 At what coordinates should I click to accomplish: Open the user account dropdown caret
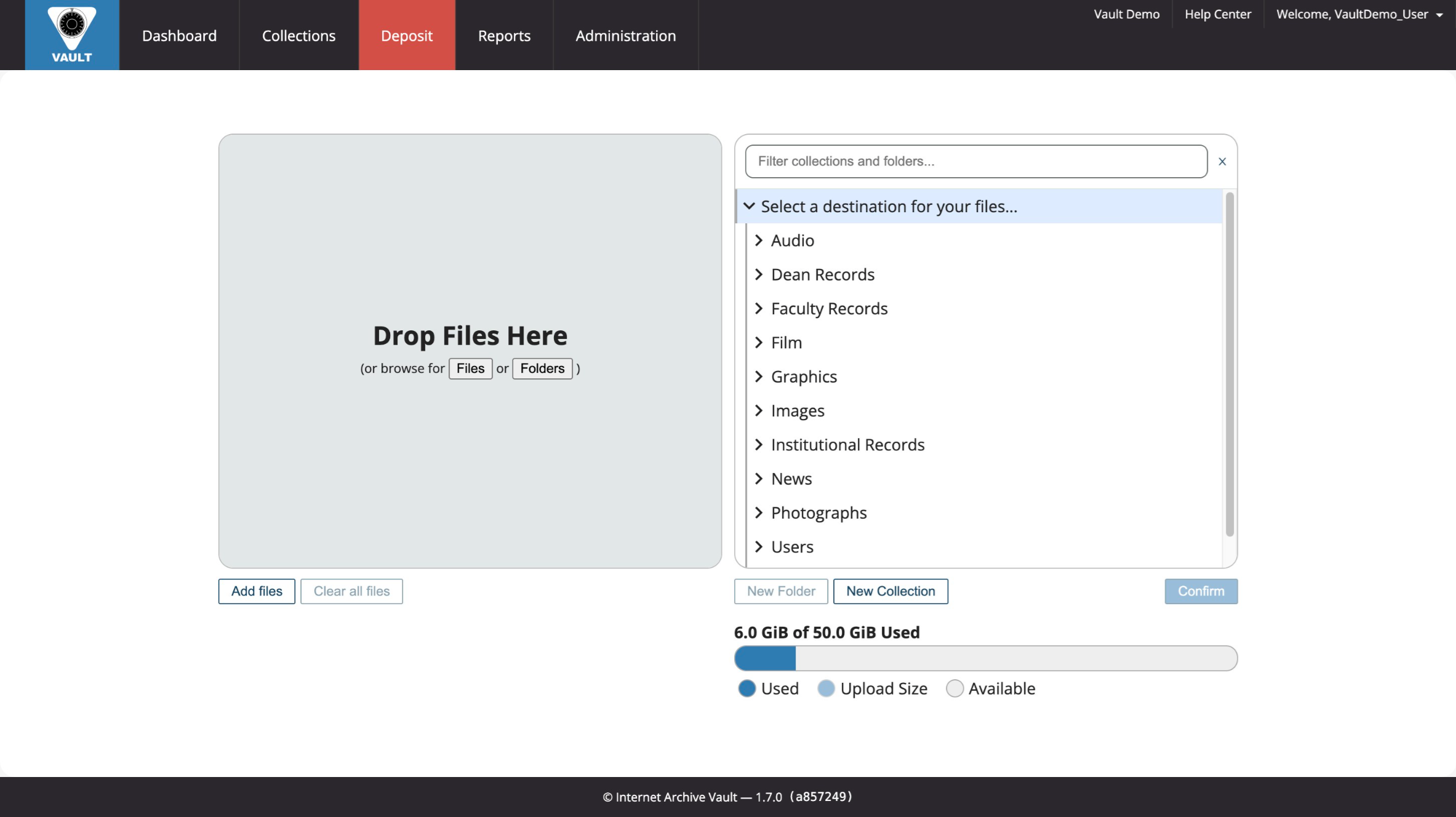point(1439,15)
